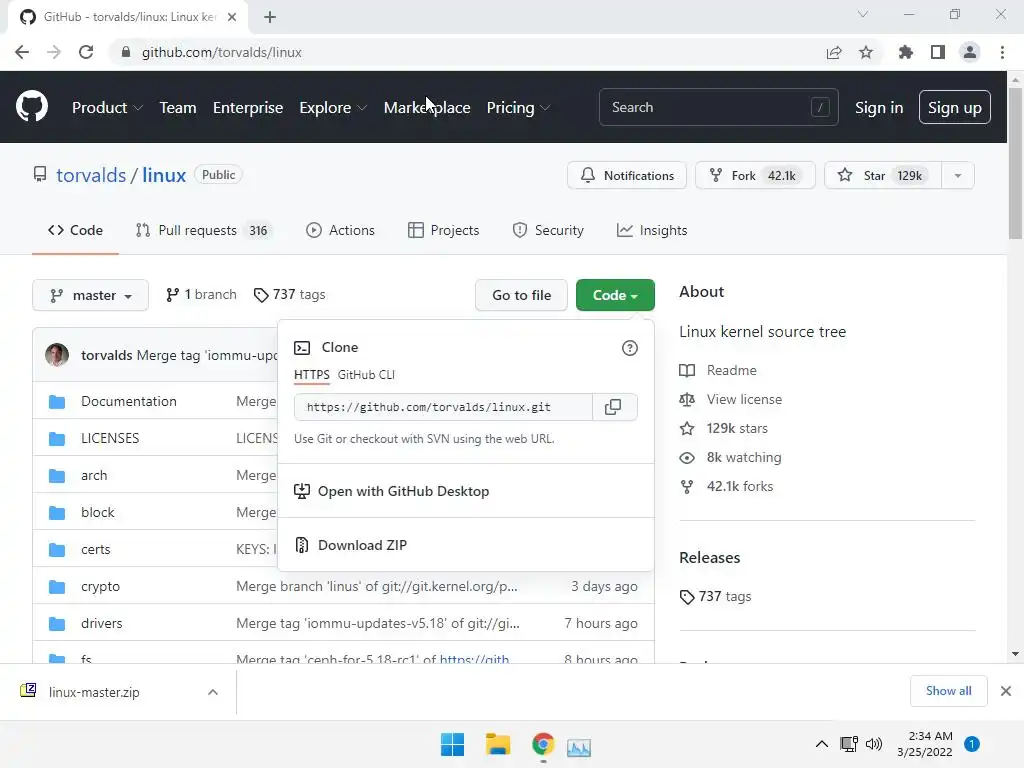Open the LICENSES folder
This screenshot has width=1024, height=768.
point(110,438)
